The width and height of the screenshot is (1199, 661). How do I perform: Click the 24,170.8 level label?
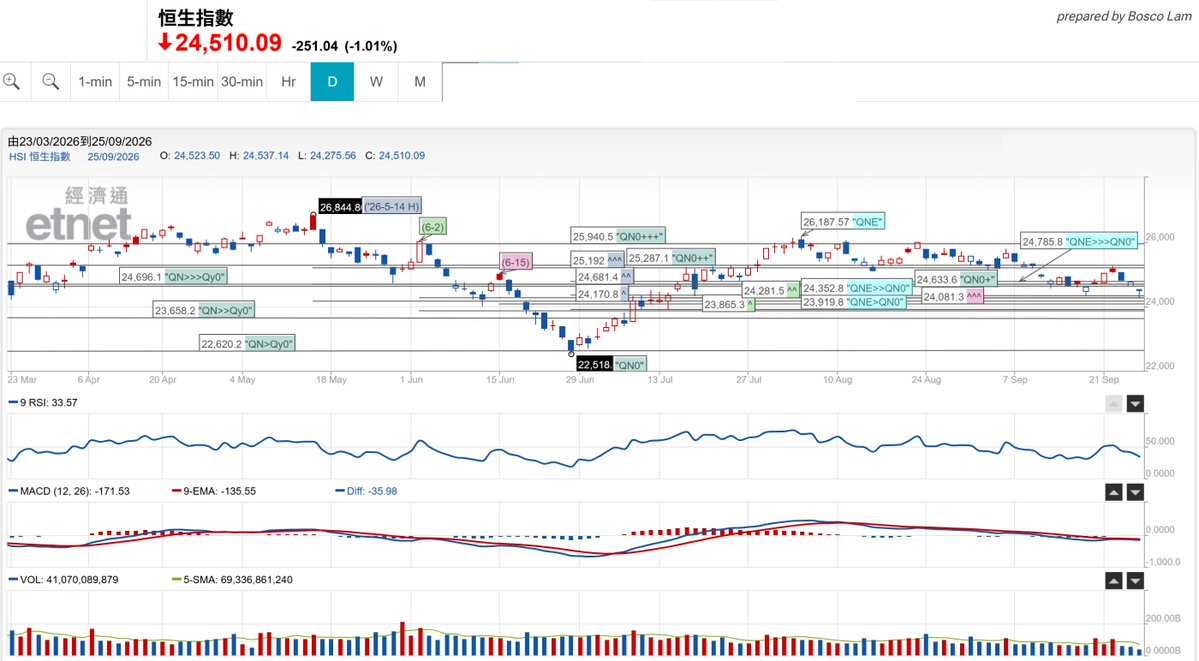pos(602,294)
